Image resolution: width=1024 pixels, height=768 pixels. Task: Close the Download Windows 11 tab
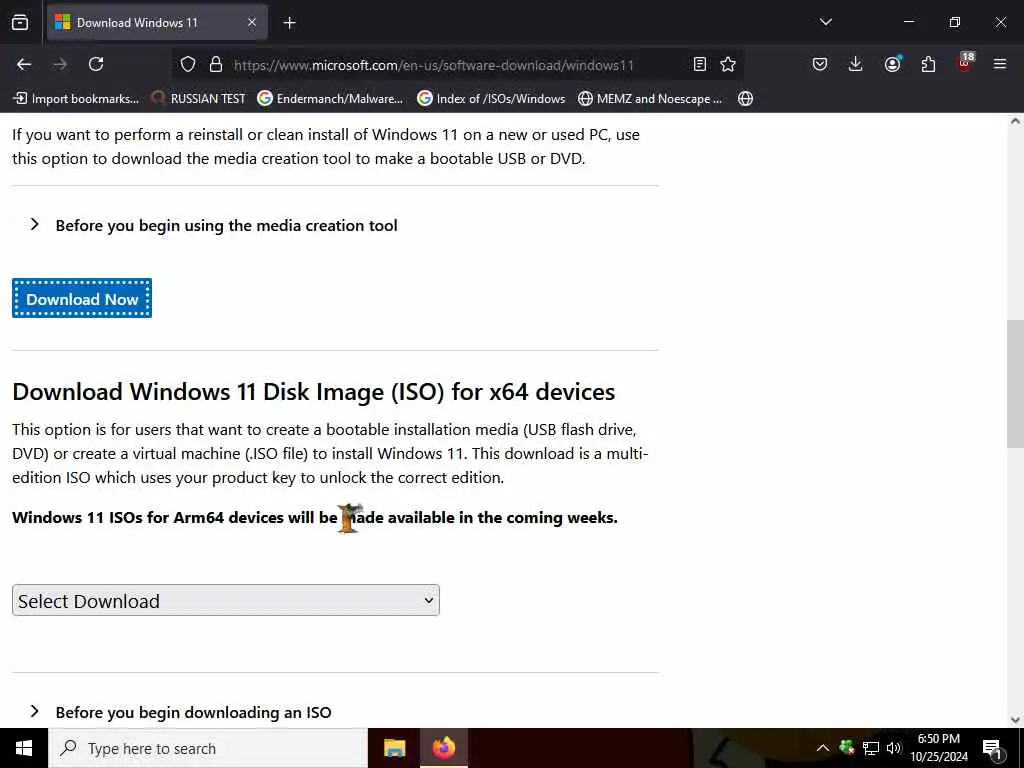(252, 23)
